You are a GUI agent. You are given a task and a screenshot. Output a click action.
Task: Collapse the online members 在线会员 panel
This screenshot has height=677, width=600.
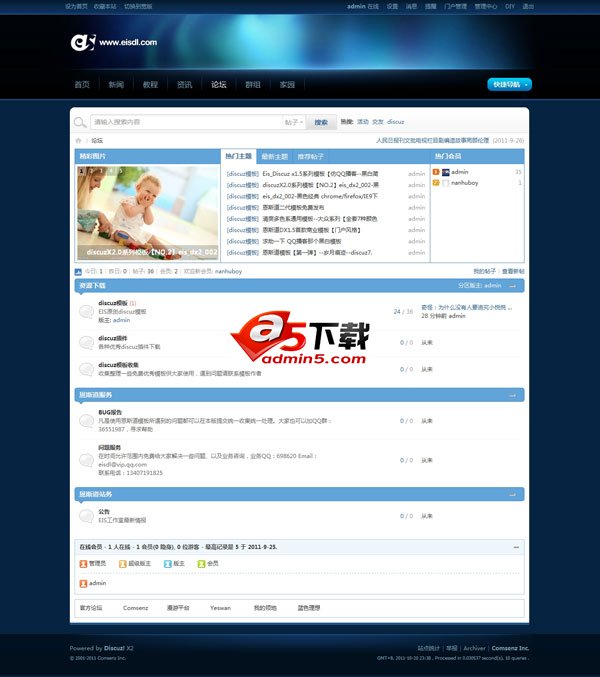(516, 547)
